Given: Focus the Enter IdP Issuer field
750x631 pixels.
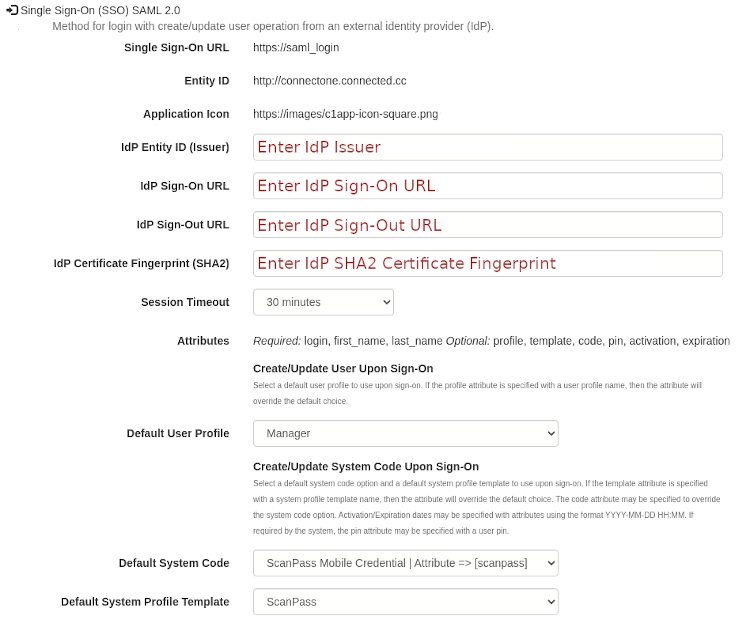Looking at the screenshot, I should point(487,147).
